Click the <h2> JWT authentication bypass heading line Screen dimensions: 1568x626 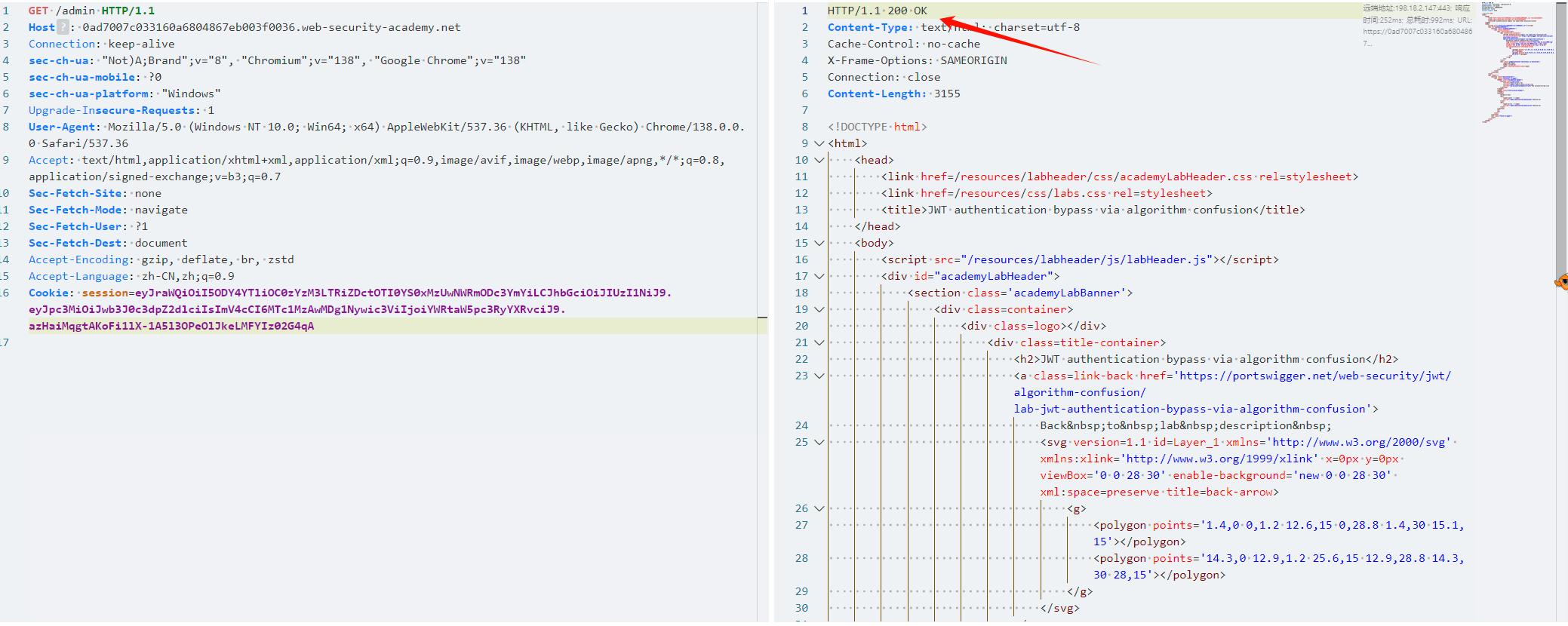coord(1206,359)
